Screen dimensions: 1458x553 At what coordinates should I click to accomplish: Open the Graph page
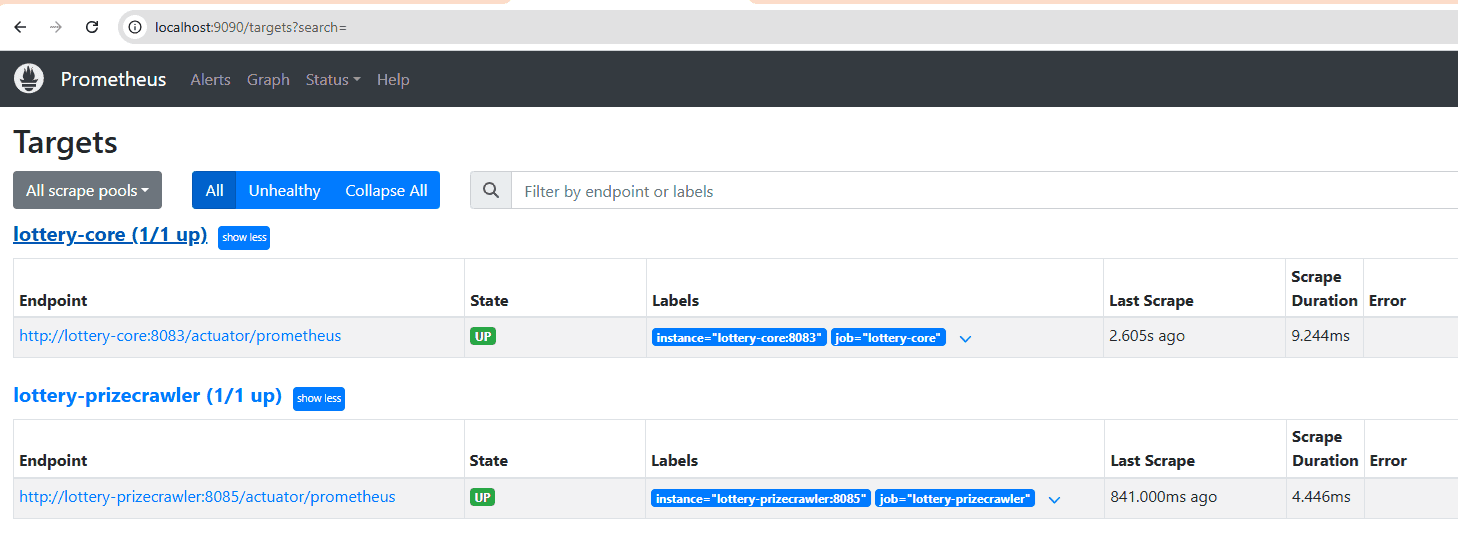coord(268,80)
